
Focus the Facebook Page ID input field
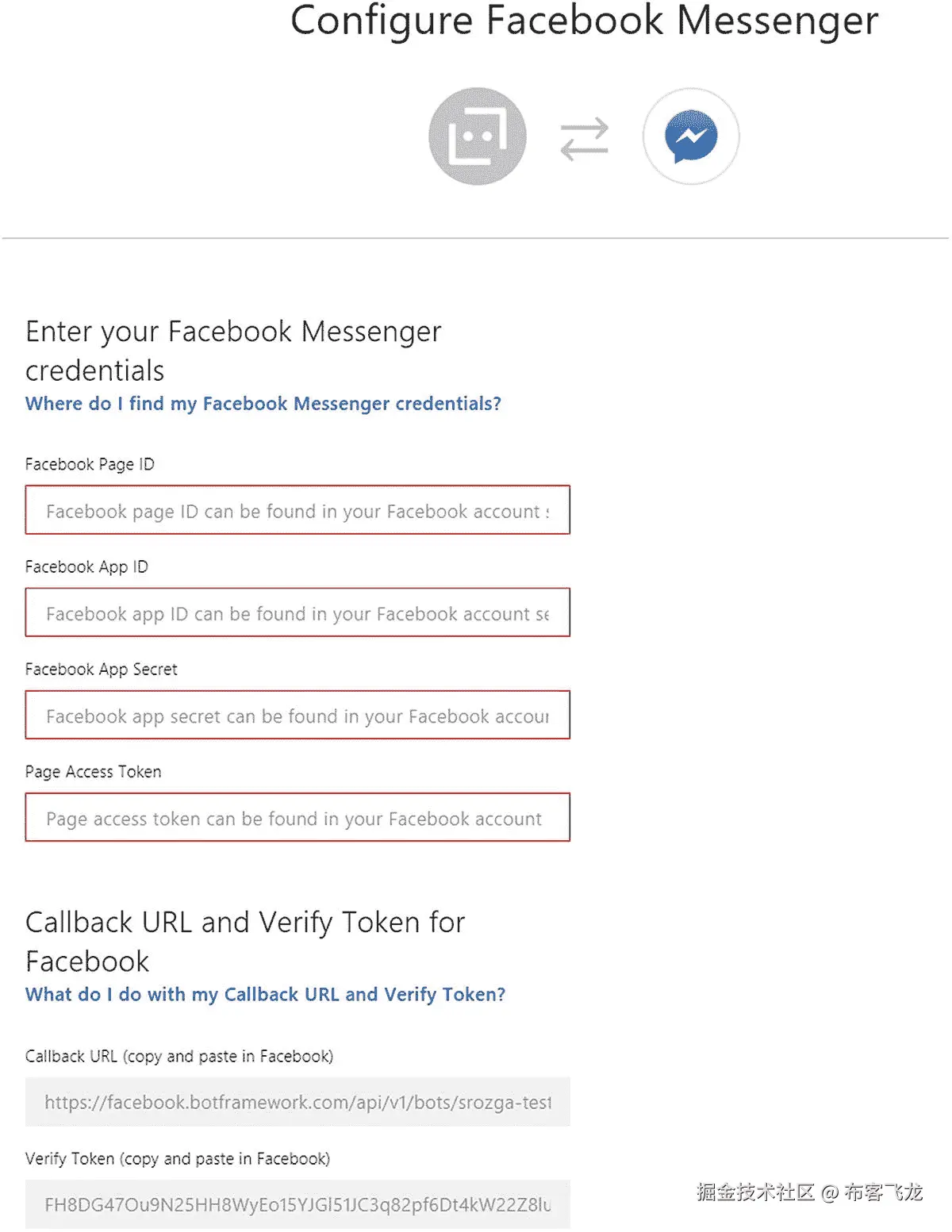point(297,510)
